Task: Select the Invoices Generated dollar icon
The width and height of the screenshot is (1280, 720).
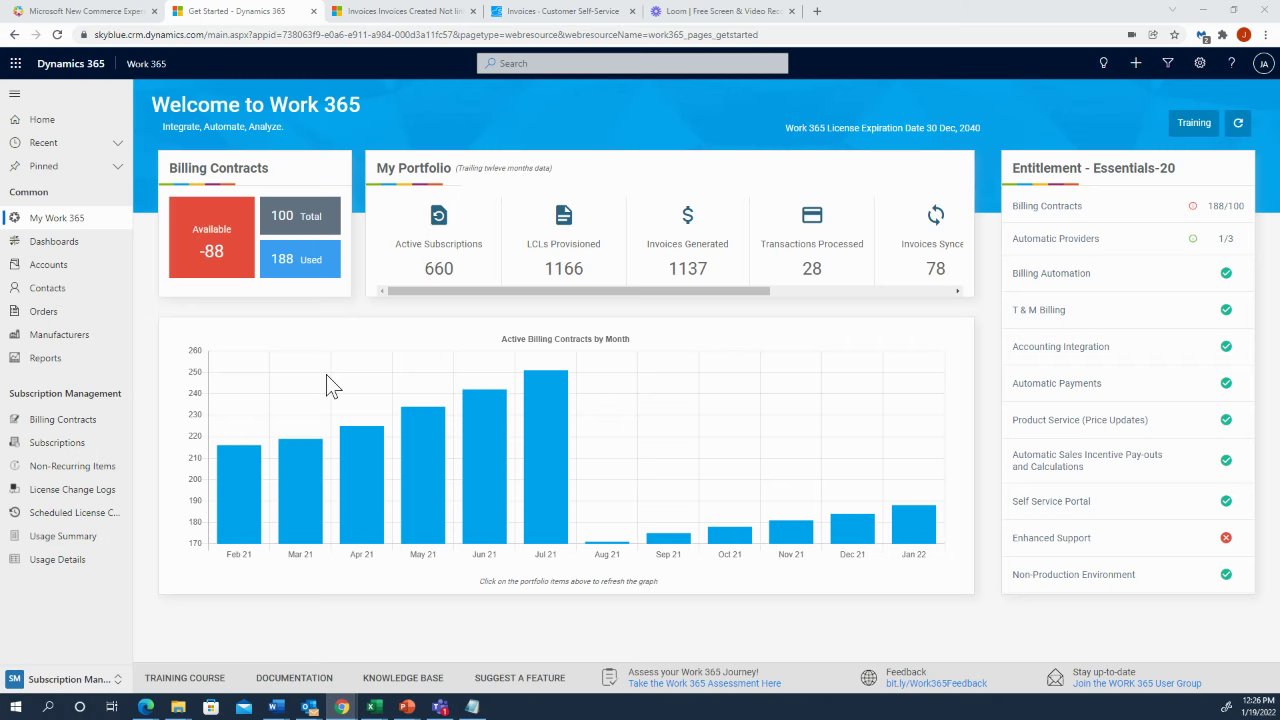Action: click(687, 215)
